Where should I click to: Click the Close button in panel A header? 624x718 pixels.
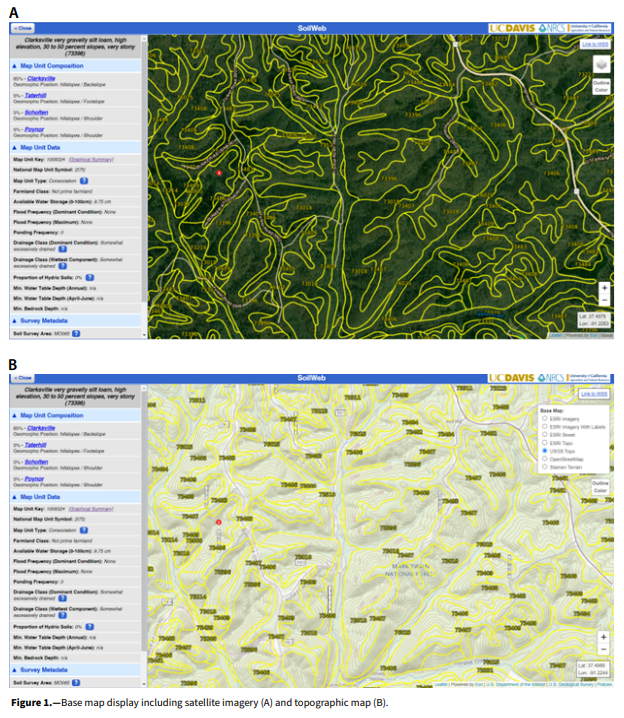pyautogui.click(x=23, y=28)
